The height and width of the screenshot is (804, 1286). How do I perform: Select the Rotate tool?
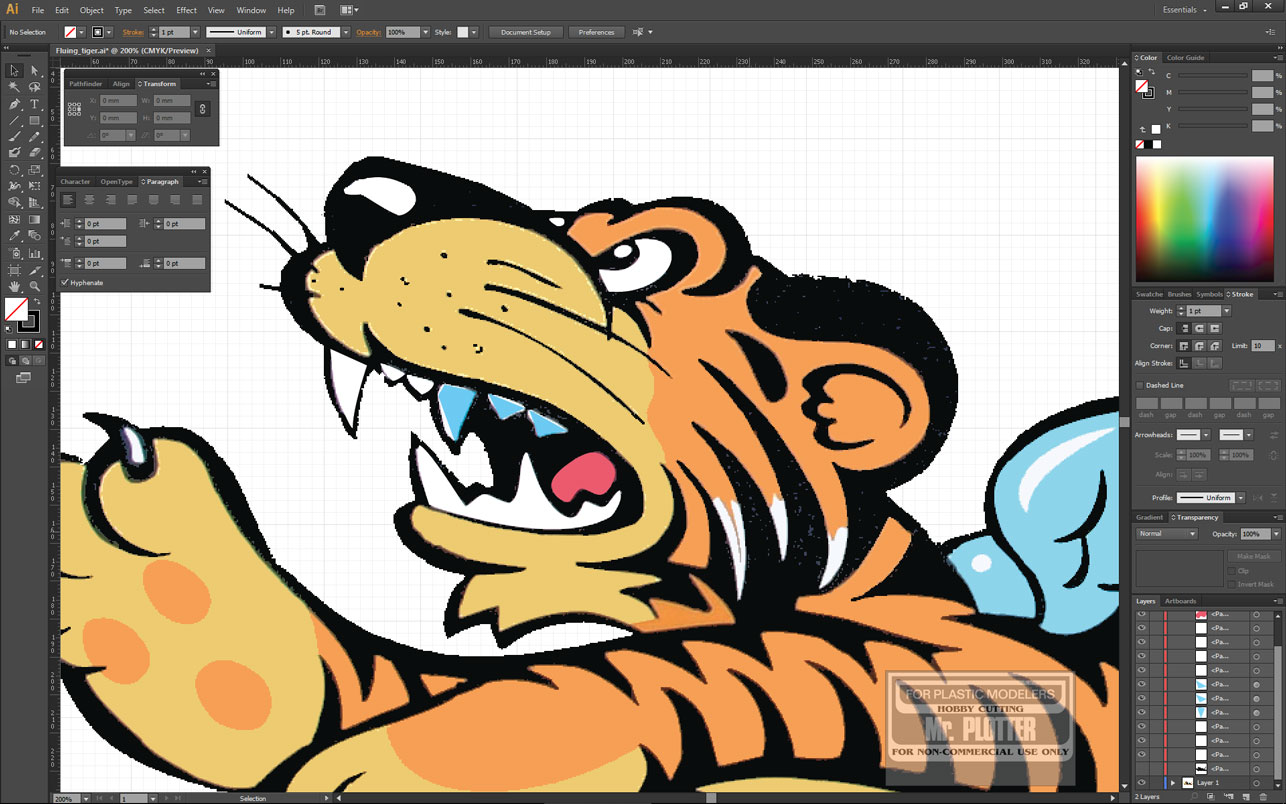pos(14,170)
